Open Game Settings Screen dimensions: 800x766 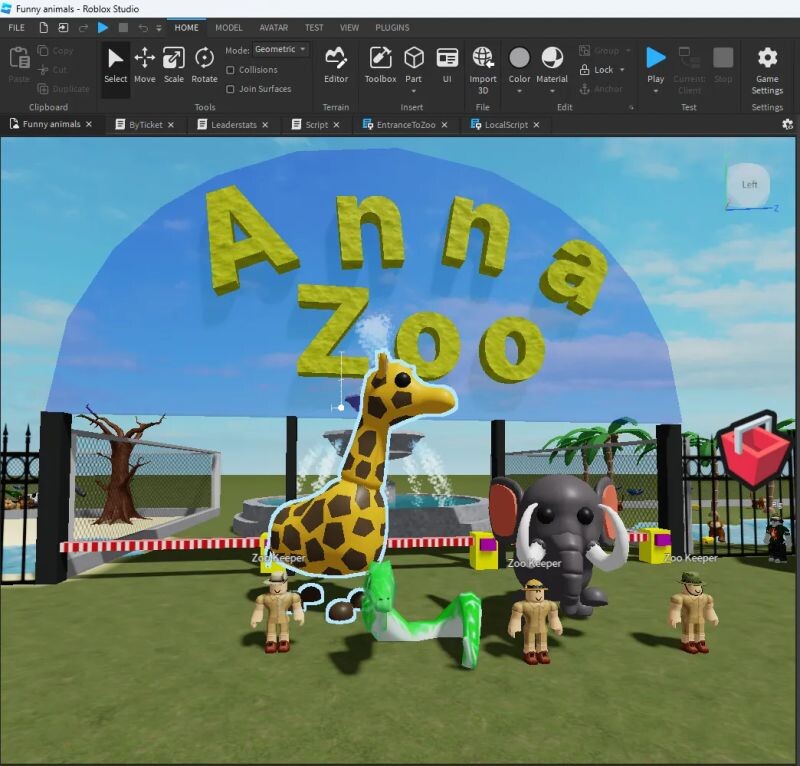pyautogui.click(x=767, y=66)
